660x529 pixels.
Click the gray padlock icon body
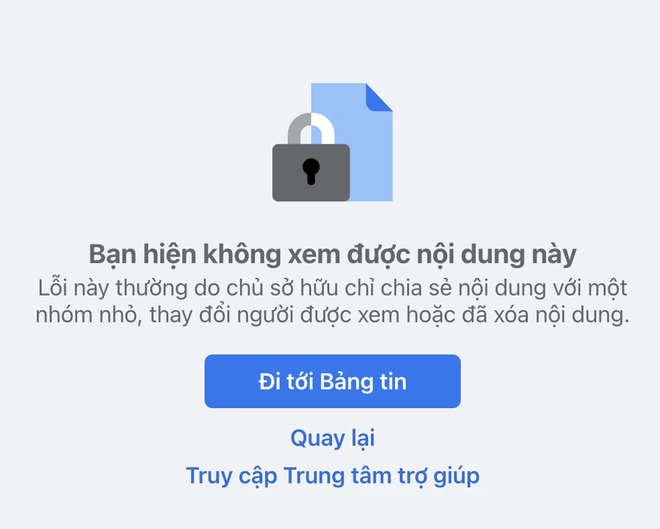[311, 173]
